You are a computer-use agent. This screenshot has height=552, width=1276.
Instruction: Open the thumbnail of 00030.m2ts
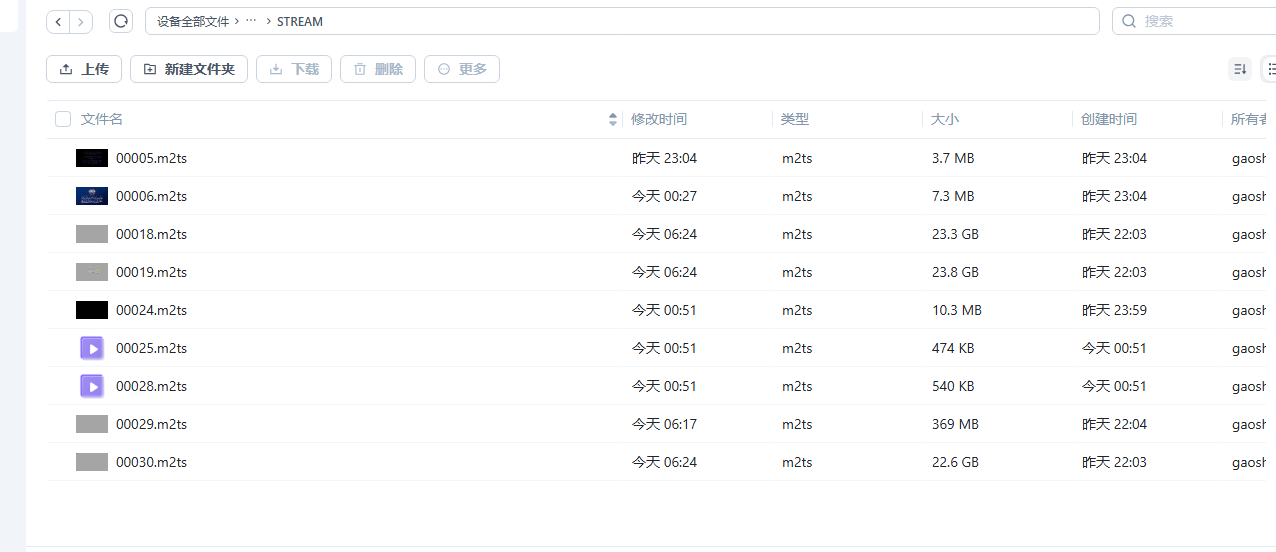click(x=92, y=462)
